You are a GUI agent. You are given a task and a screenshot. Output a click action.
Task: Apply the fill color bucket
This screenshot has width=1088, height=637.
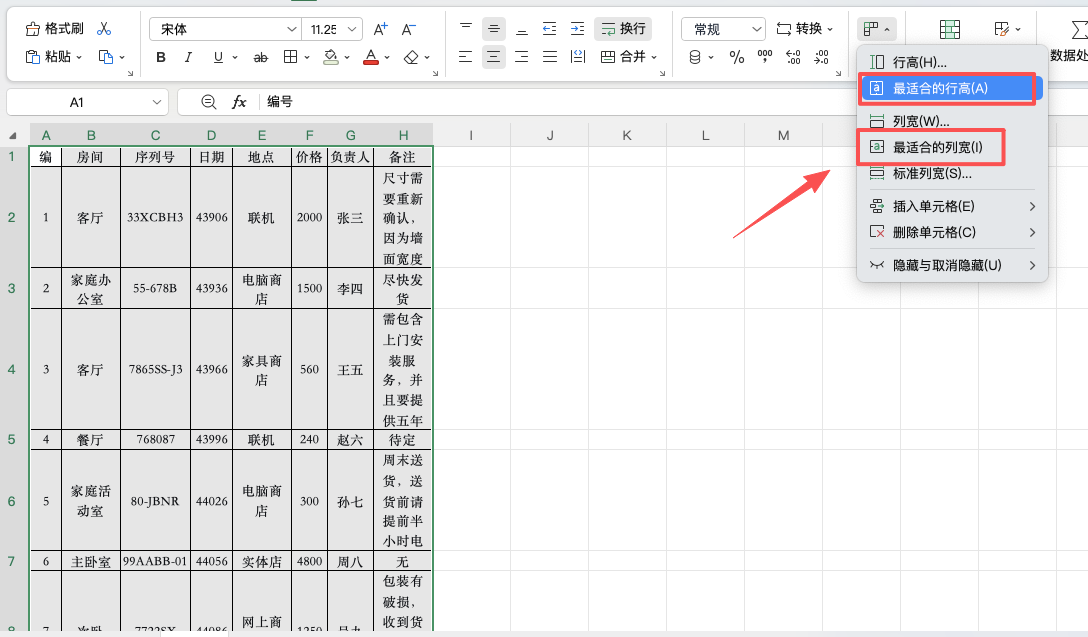coord(331,58)
